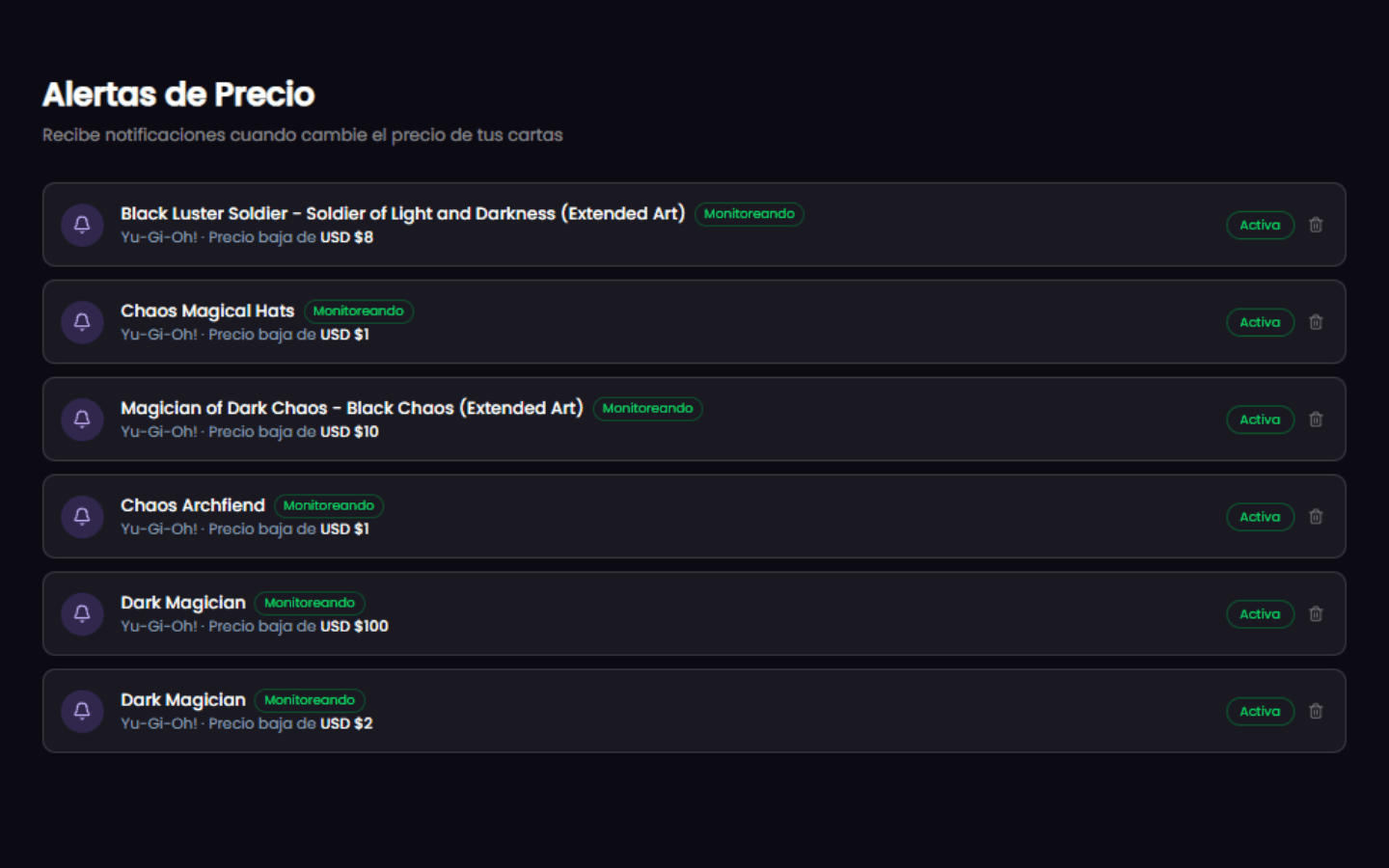Trash the Dark Magician USD $100 alert

[1316, 614]
